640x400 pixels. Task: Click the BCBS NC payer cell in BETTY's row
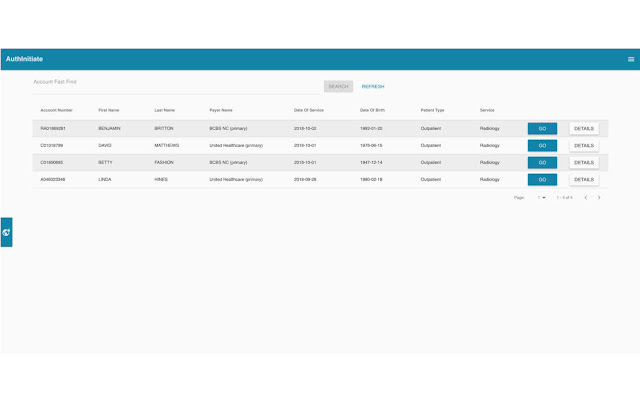(228, 162)
